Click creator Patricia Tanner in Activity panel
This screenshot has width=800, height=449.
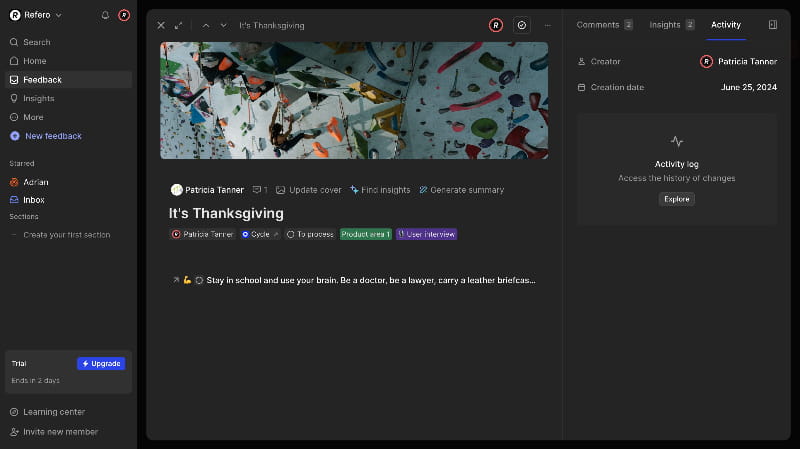coord(738,61)
